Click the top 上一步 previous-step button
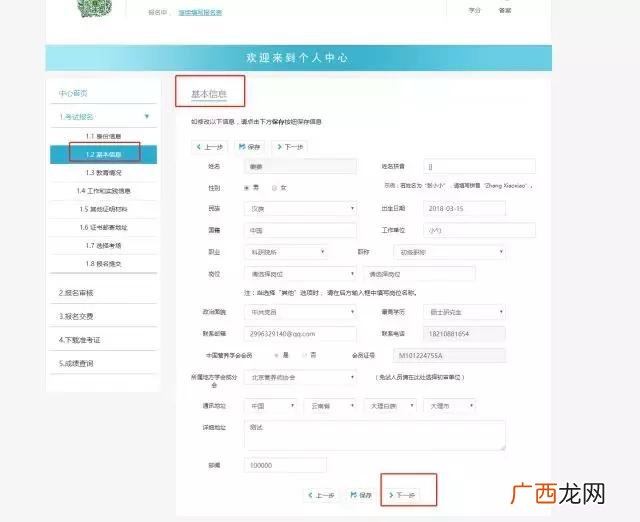The height and width of the screenshot is (522, 640). (x=209, y=147)
